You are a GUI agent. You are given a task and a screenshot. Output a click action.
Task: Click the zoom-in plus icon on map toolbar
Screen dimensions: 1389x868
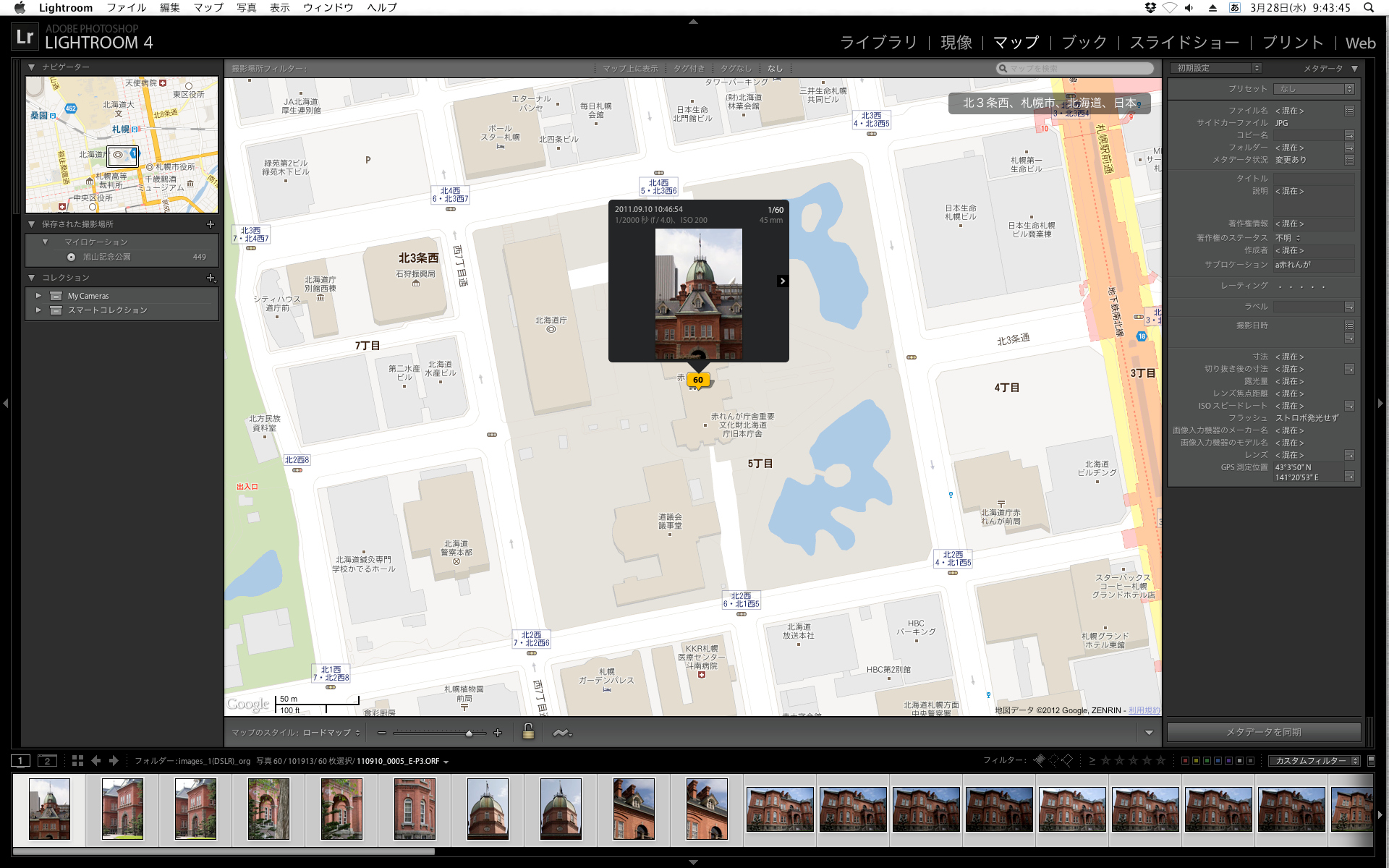498,733
